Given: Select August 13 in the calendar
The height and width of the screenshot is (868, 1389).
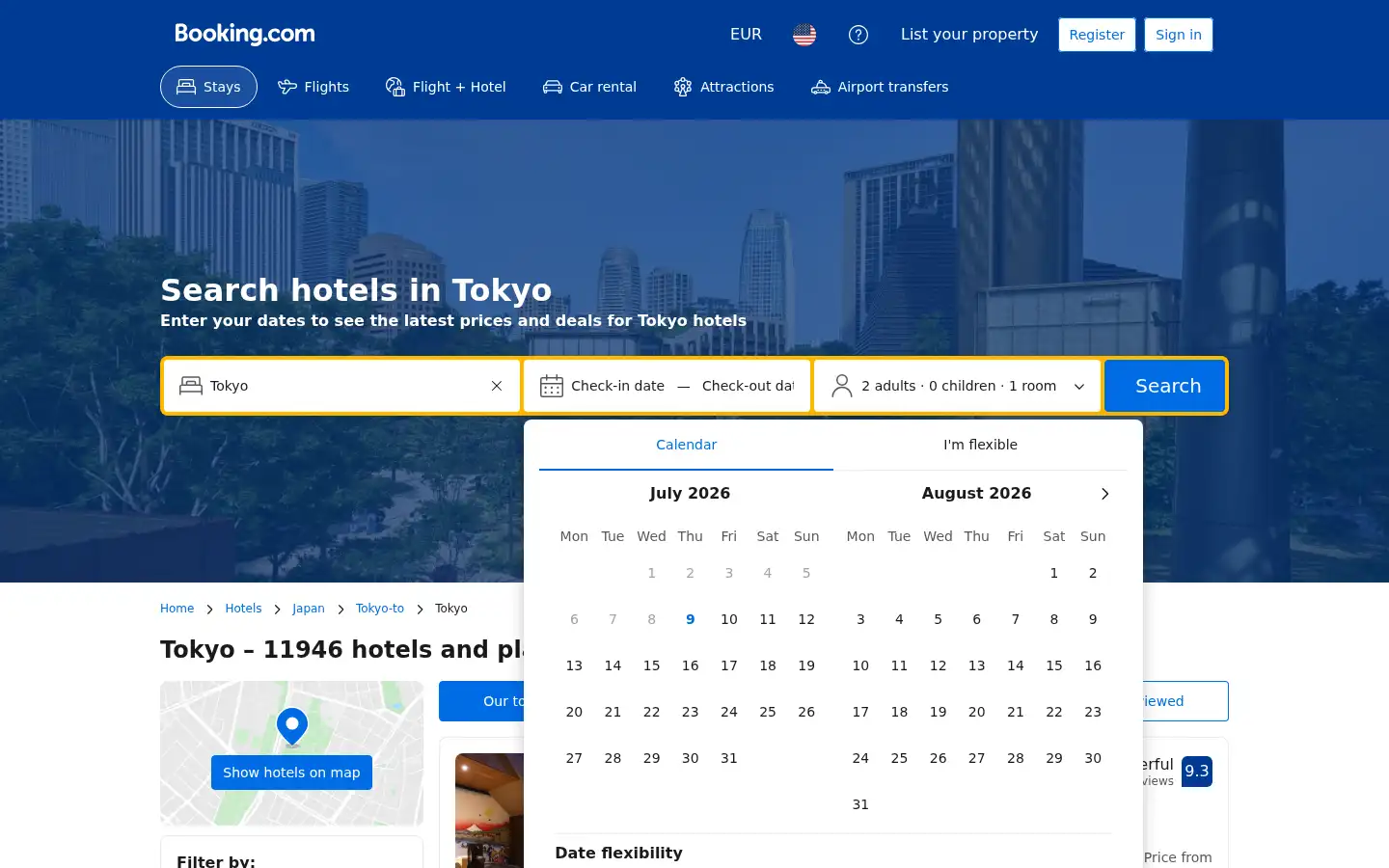Looking at the screenshot, I should (977, 665).
